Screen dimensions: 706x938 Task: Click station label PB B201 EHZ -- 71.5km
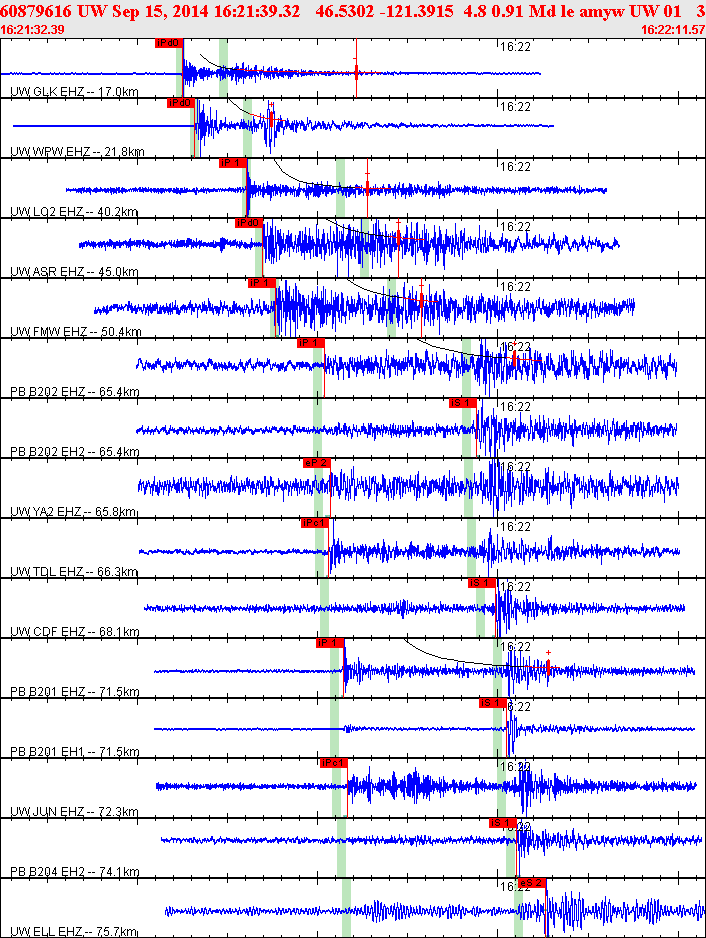click(75, 692)
